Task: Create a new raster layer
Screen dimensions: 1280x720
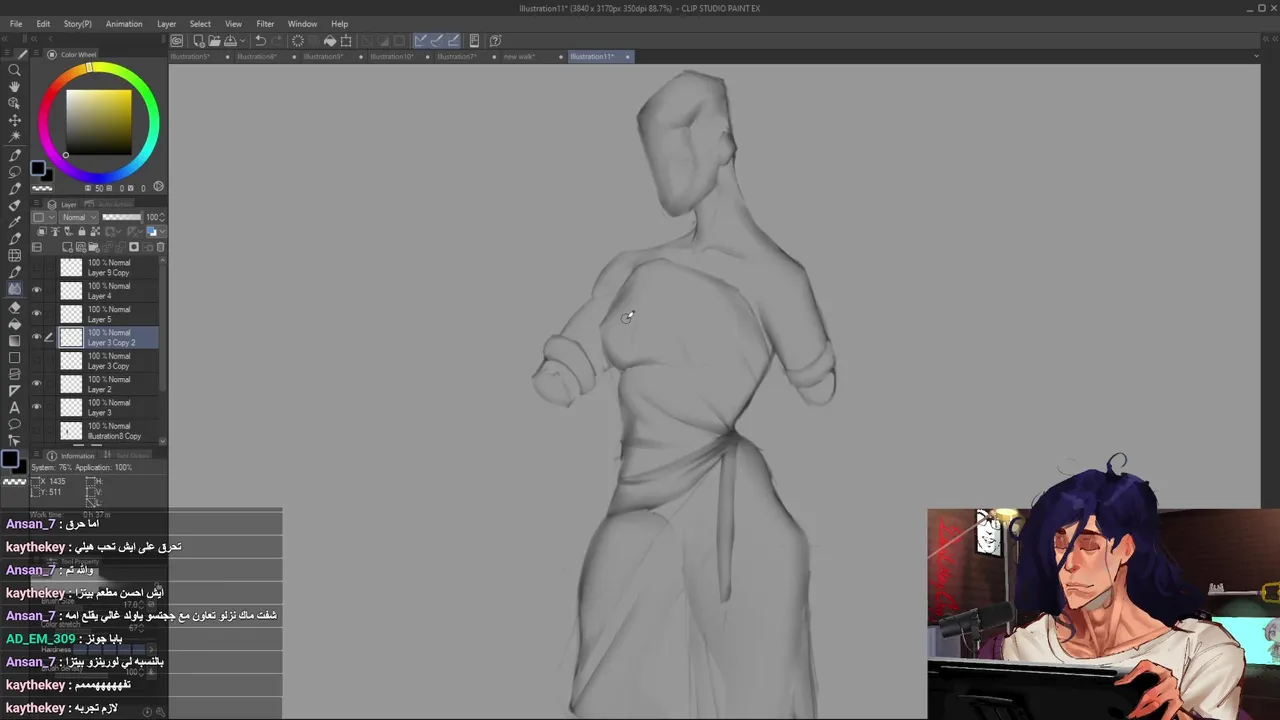Action: (x=67, y=247)
